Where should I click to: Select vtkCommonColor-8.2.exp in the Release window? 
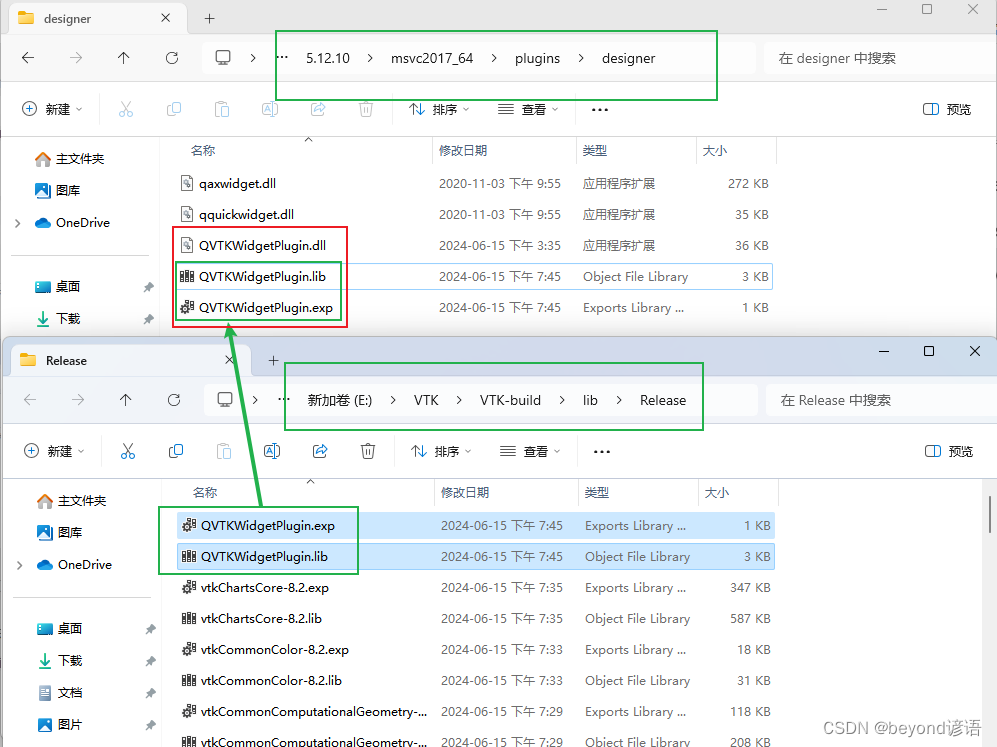tap(477, 650)
